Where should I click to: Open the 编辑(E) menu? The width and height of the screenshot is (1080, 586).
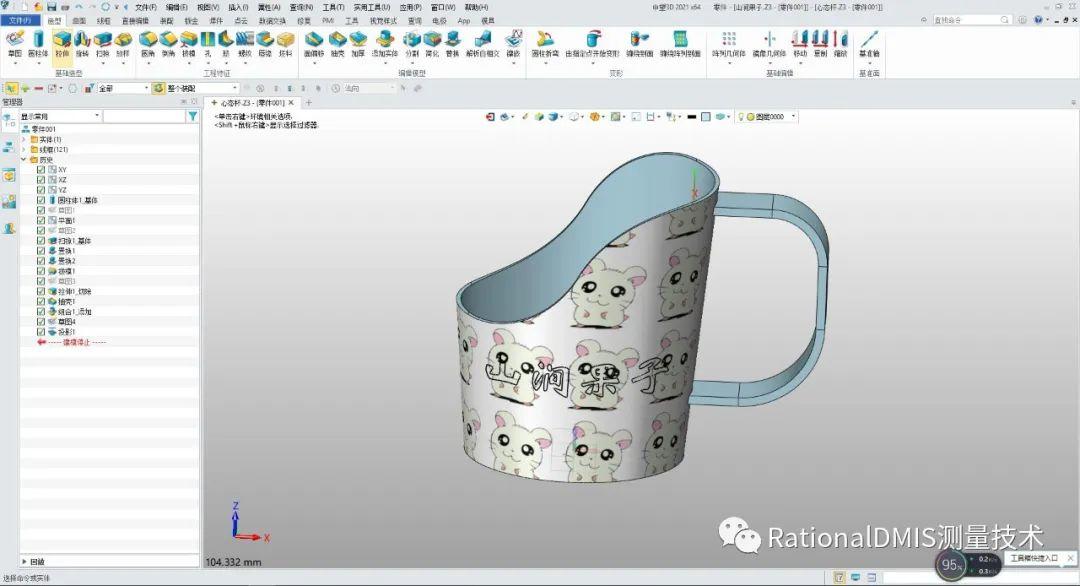tap(176, 8)
